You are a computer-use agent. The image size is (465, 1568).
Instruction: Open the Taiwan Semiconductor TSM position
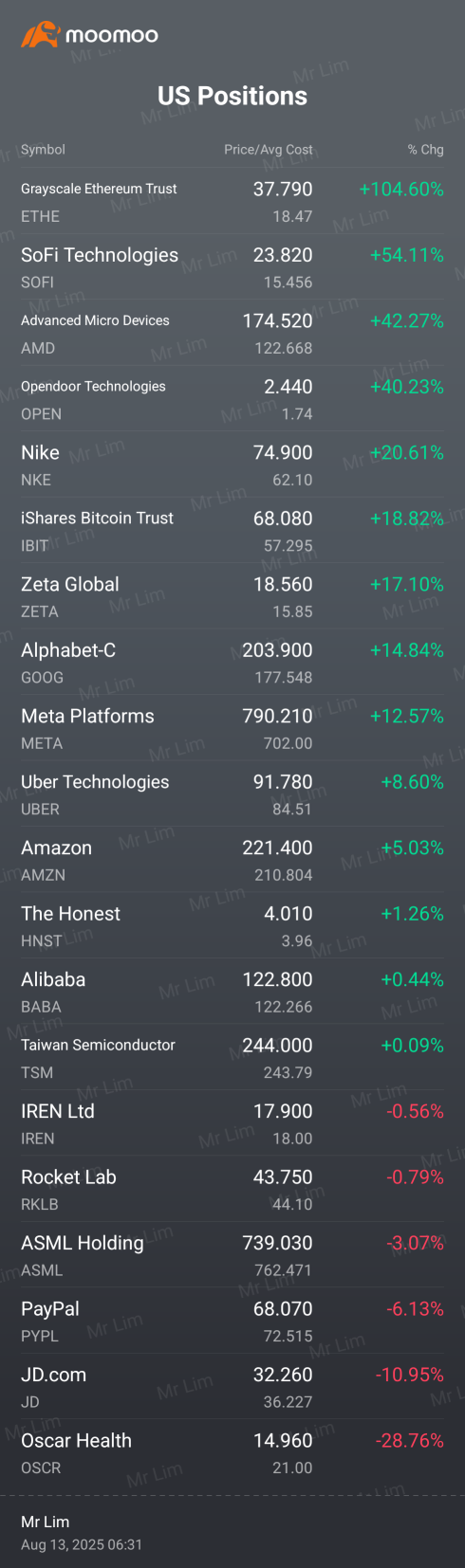[232, 1058]
